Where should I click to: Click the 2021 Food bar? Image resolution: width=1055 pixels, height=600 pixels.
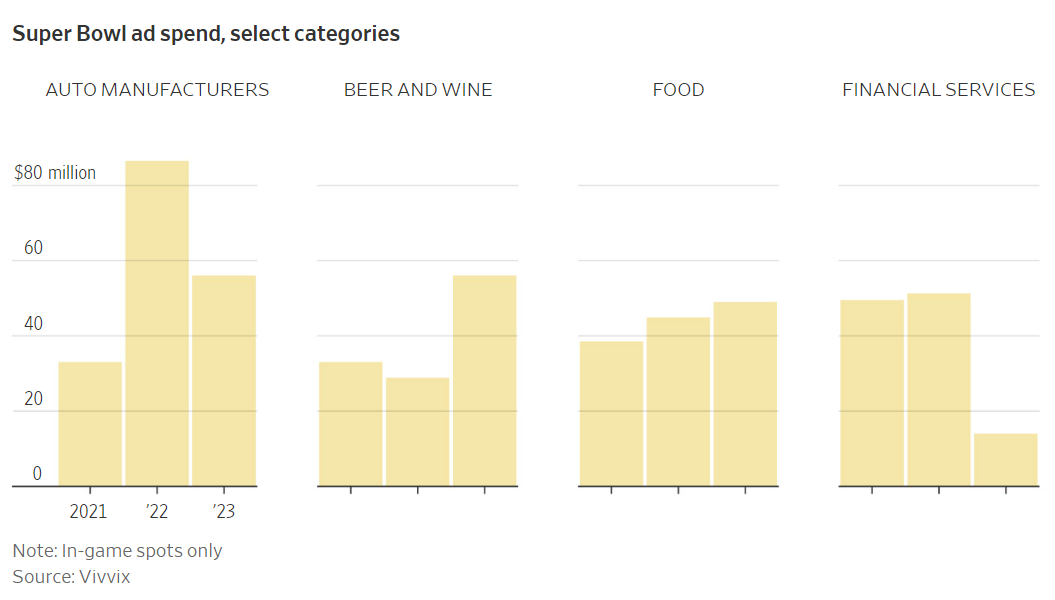[611, 414]
